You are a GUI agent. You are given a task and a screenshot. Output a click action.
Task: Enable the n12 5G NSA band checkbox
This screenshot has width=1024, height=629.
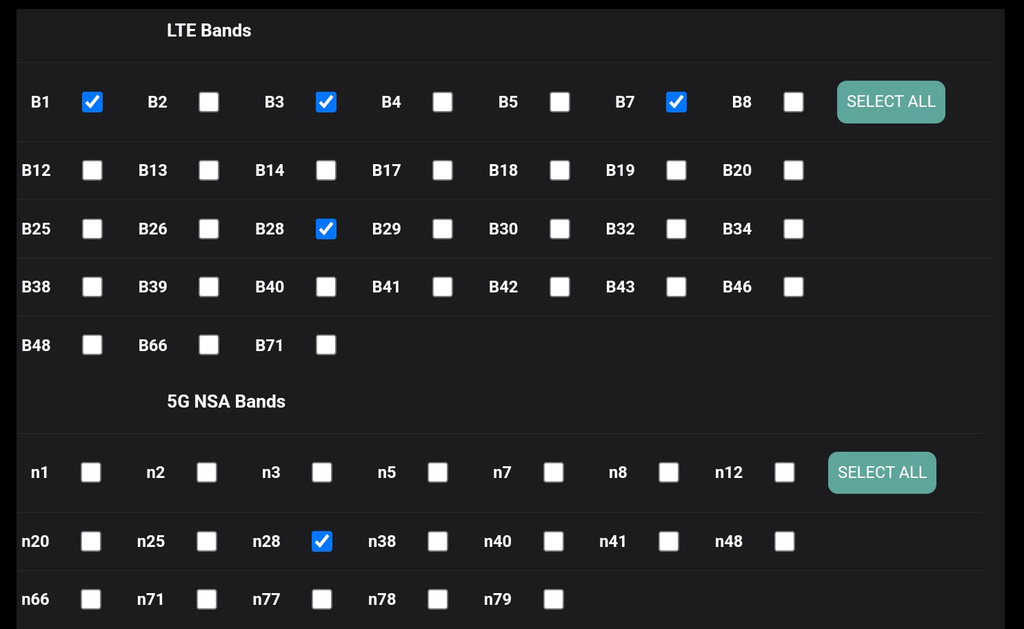click(784, 472)
